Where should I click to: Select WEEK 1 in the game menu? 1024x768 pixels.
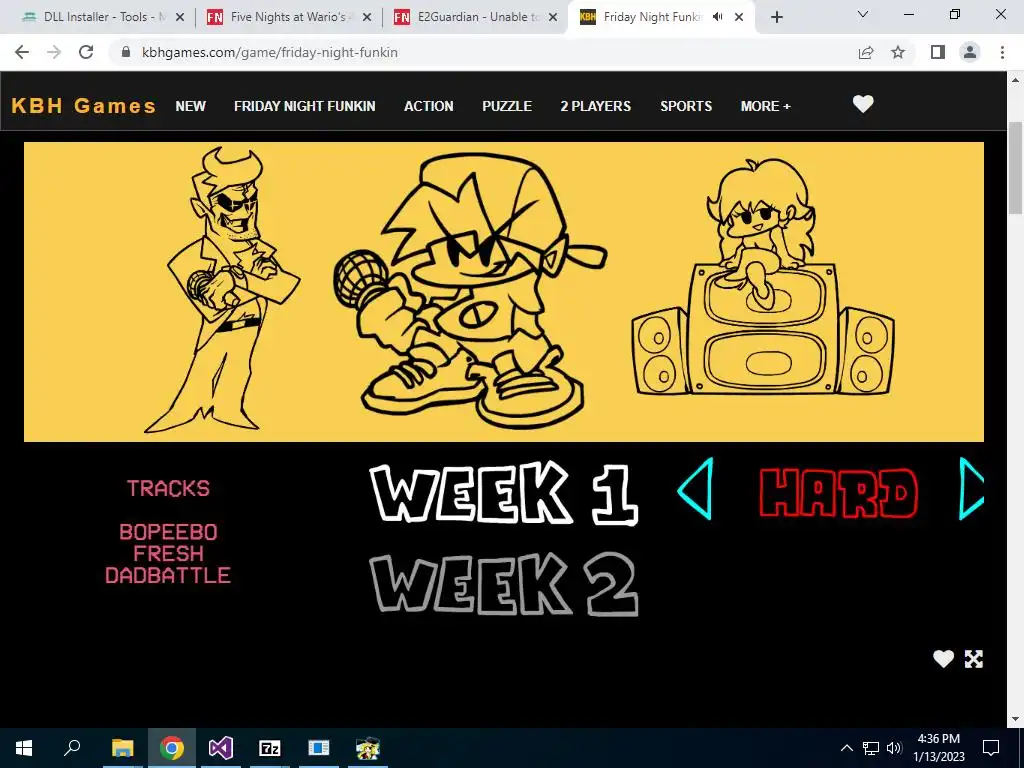(x=503, y=492)
